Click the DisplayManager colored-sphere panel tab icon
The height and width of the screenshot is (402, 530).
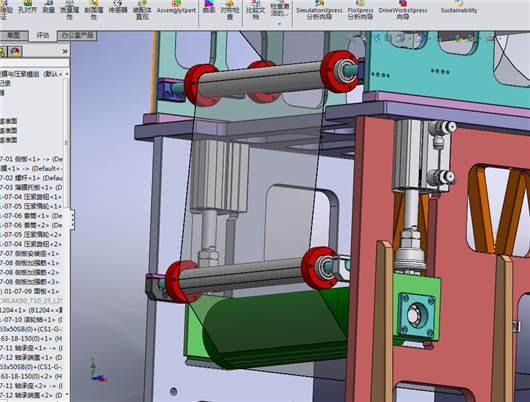pyautogui.click(x=15, y=51)
